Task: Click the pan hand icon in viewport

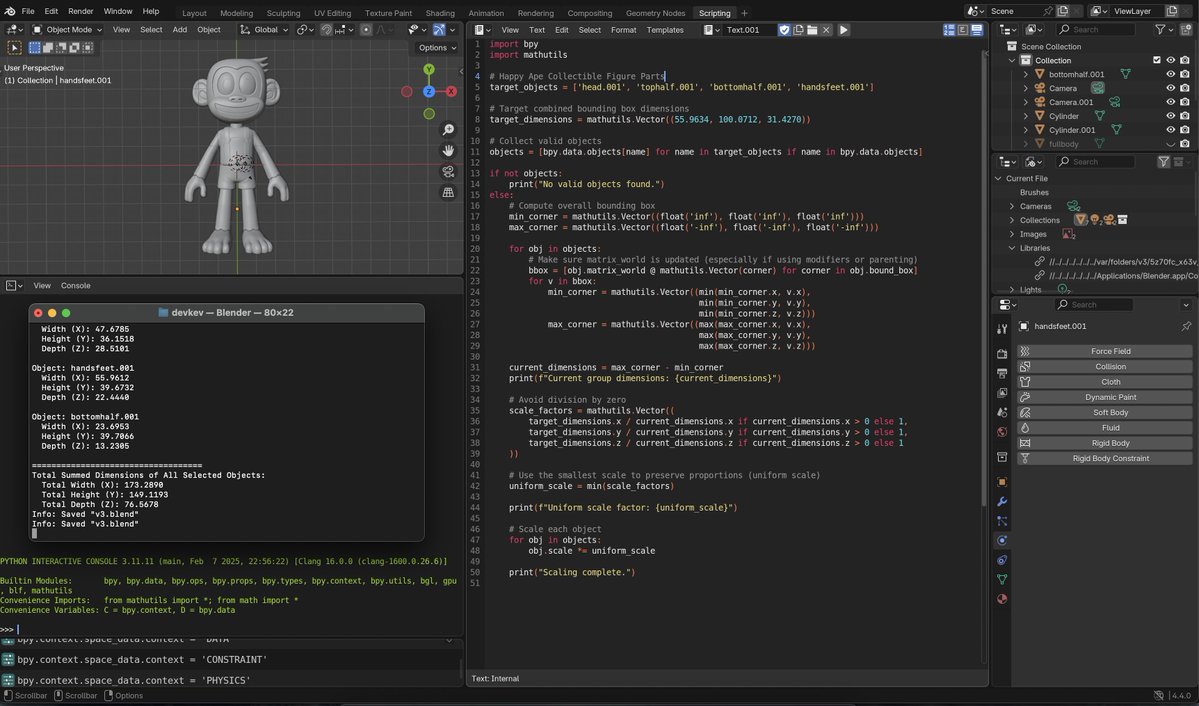Action: click(x=448, y=151)
